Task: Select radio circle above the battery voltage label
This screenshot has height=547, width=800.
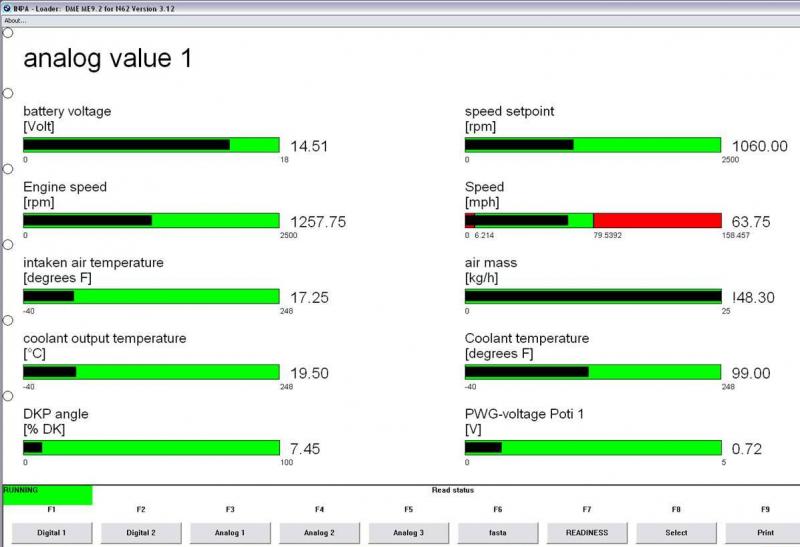Action: [8, 93]
